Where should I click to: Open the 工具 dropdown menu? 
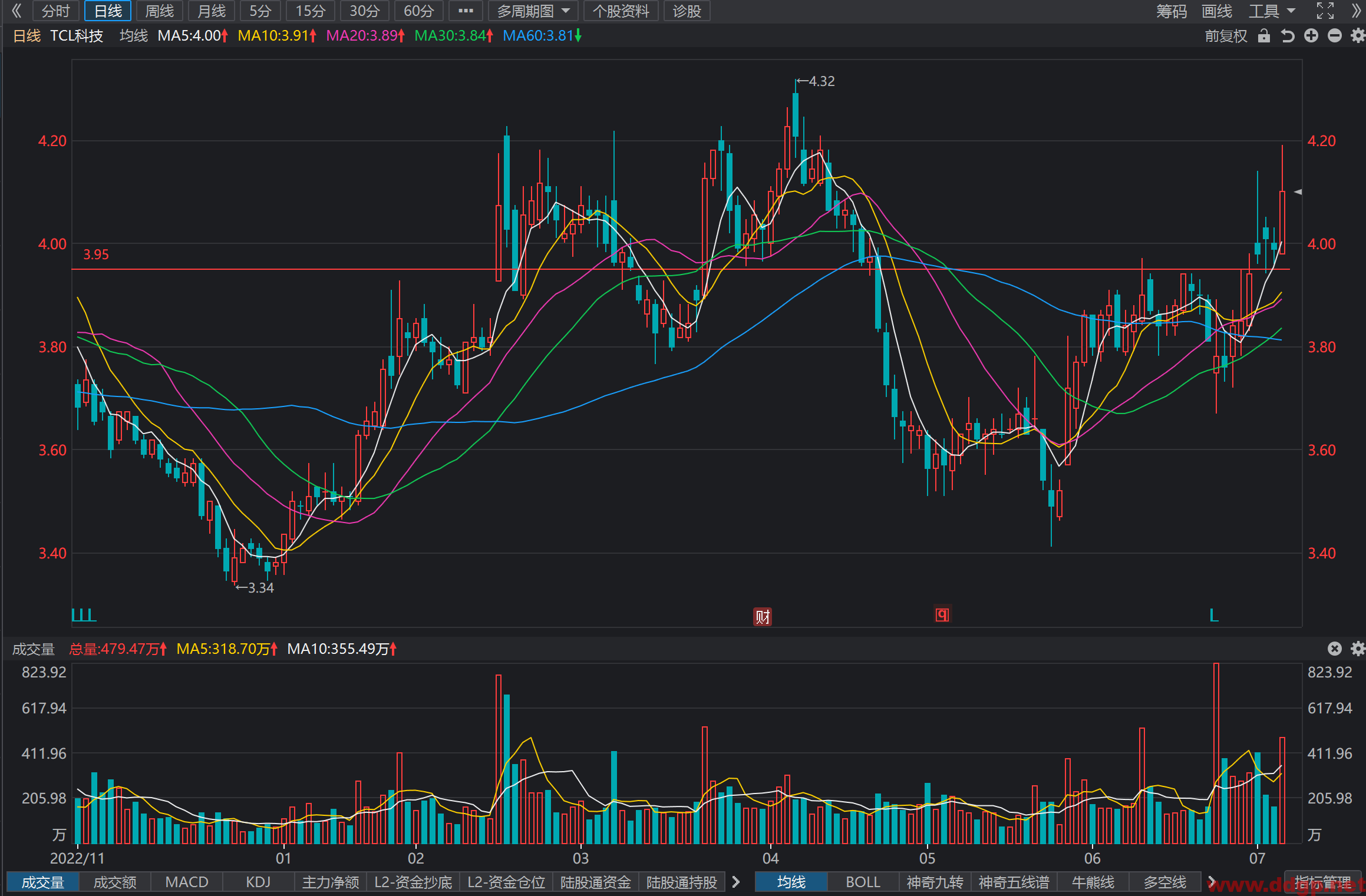(1272, 11)
